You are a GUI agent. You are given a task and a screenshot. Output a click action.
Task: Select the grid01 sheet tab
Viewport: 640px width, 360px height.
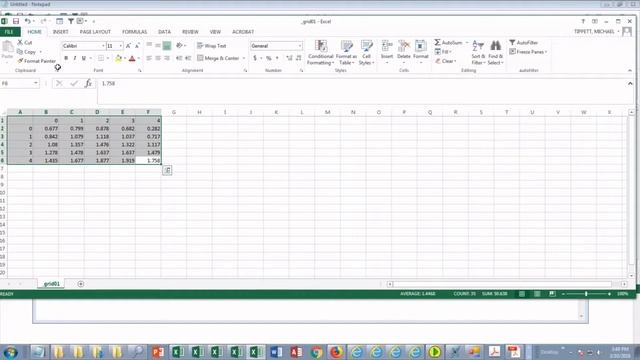point(51,284)
